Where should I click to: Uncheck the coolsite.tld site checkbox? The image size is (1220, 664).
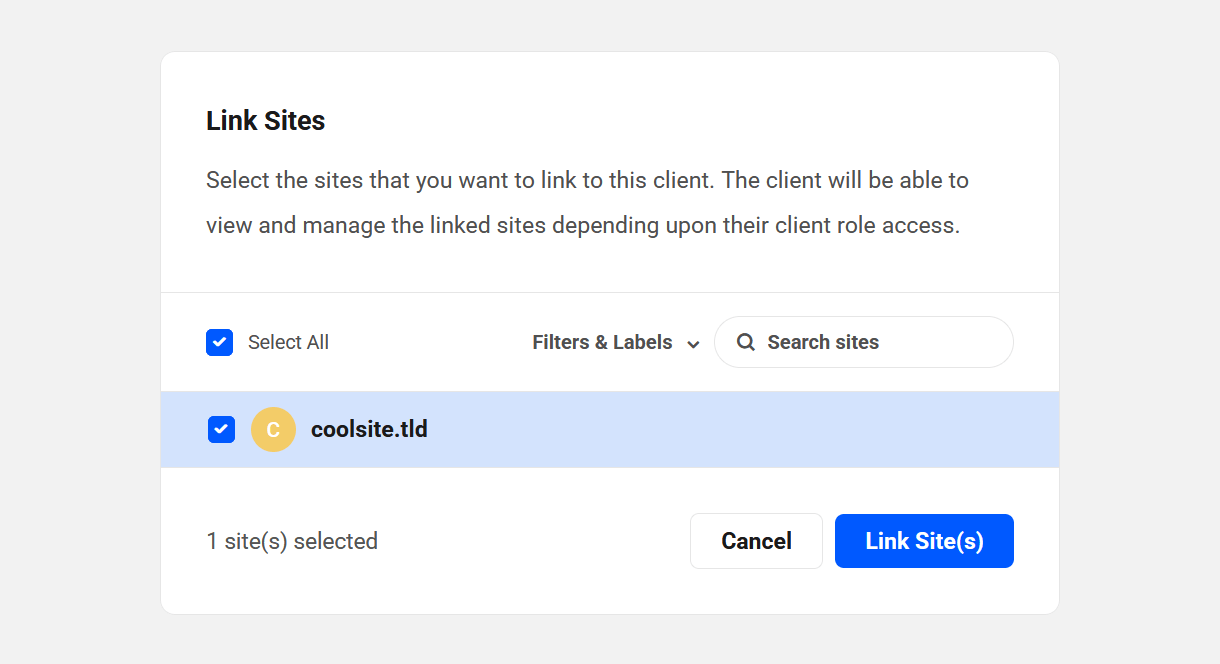(x=221, y=429)
